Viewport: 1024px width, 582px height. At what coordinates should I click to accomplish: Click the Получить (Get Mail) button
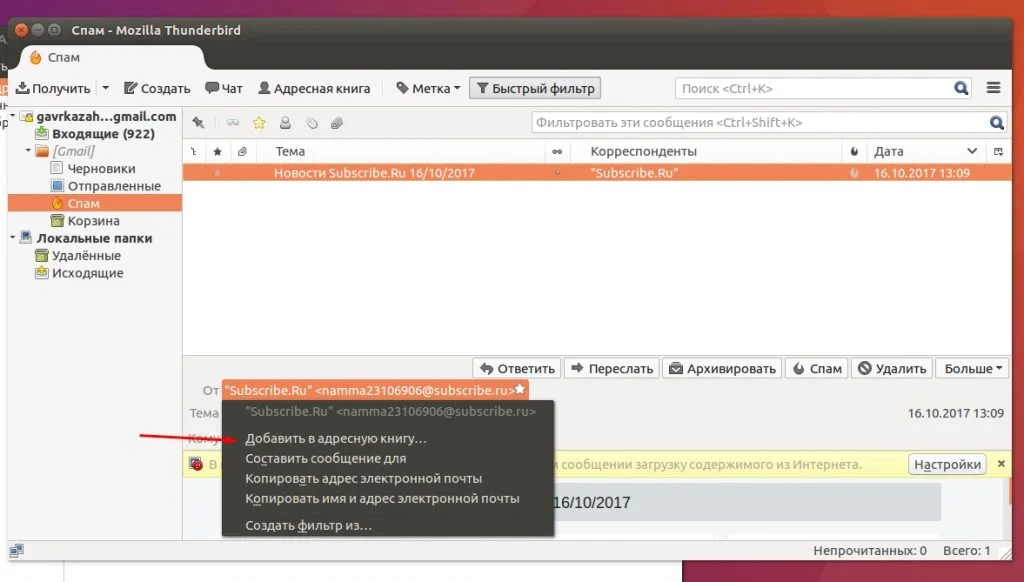53,88
